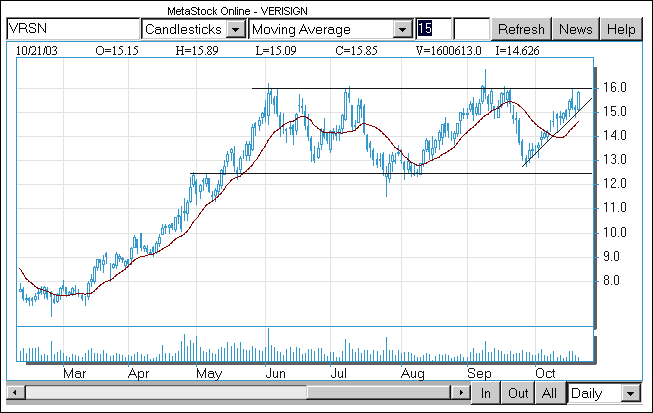This screenshot has height=413, width=653.
Task: Expand the Moving Average indicator dropdown arrow
Action: (x=402, y=29)
